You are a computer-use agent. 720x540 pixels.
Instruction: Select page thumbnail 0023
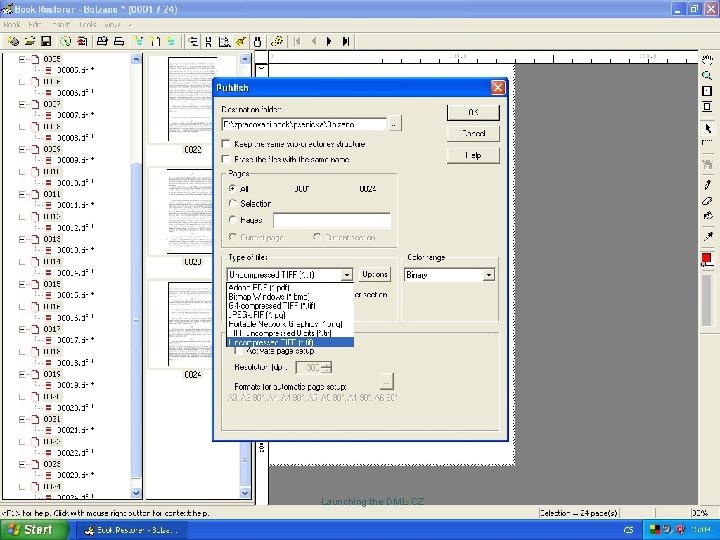pos(191,212)
